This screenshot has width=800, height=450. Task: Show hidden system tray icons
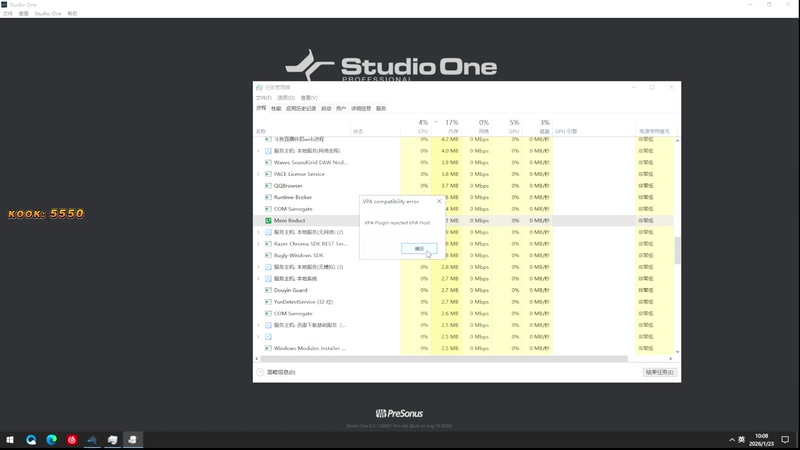click(x=732, y=440)
